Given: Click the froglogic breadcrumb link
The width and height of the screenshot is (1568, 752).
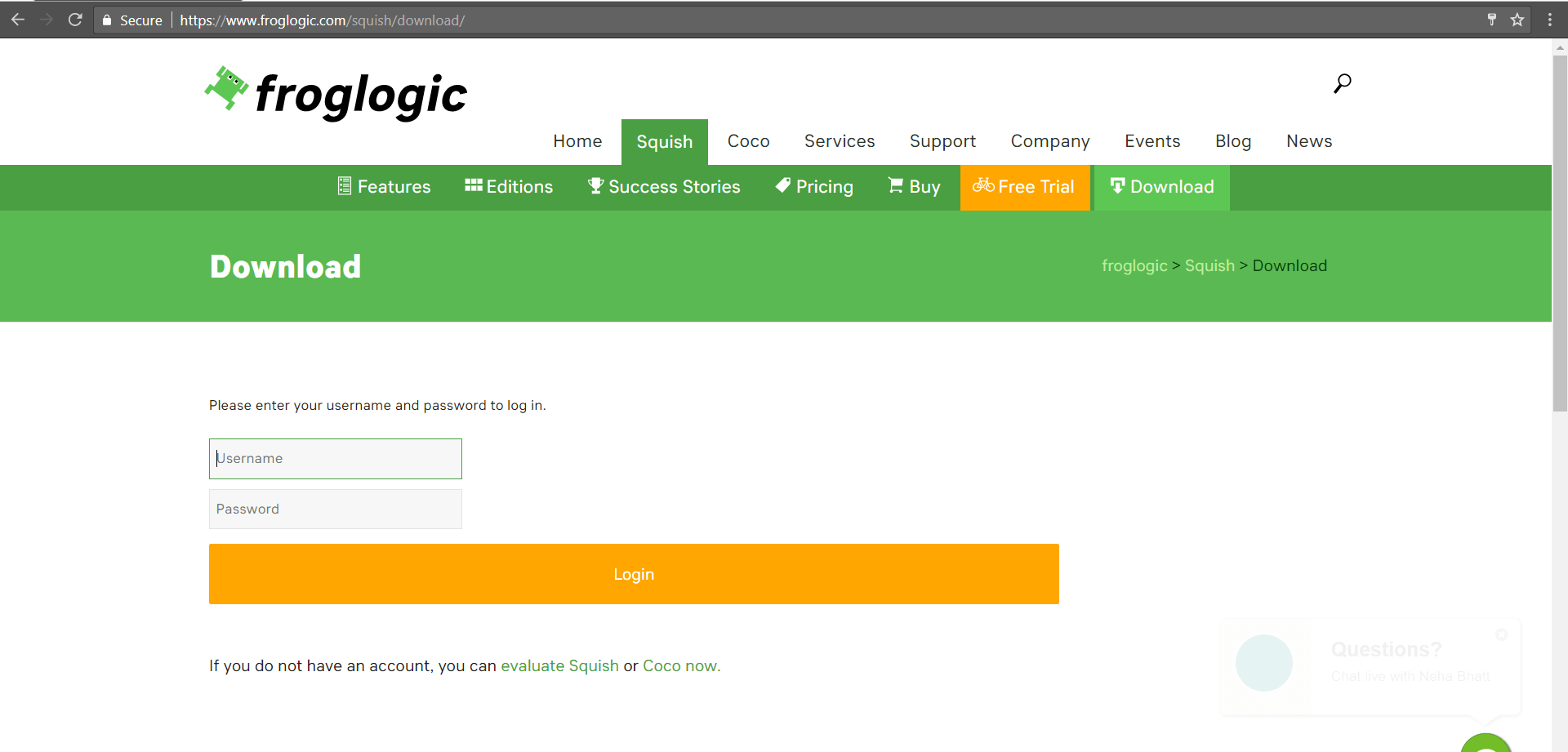Looking at the screenshot, I should [1134, 266].
